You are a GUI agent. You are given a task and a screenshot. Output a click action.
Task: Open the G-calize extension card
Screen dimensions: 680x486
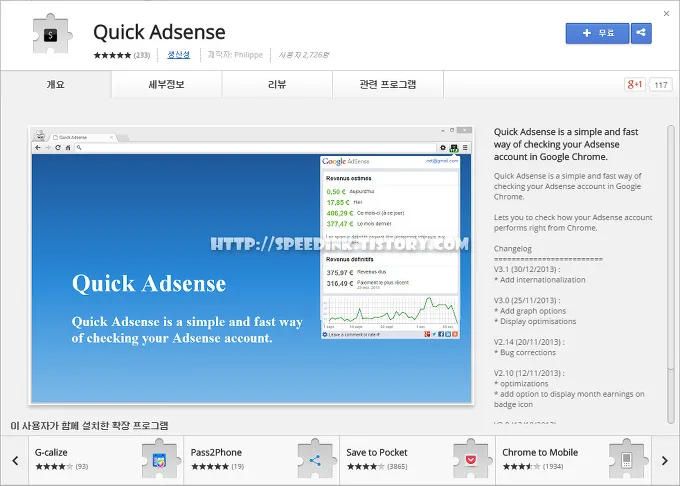tap(106, 460)
